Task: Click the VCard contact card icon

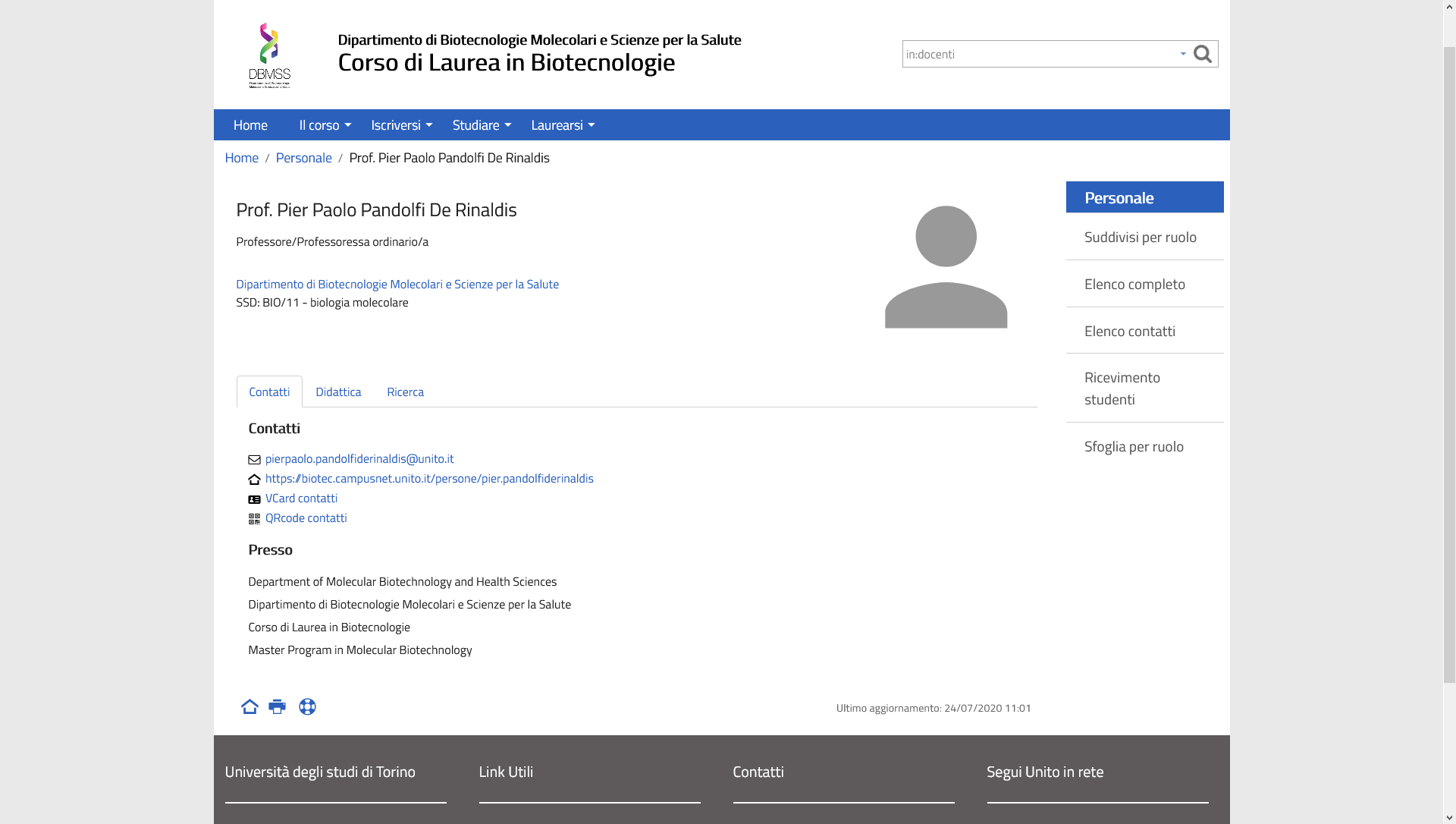Action: (254, 499)
